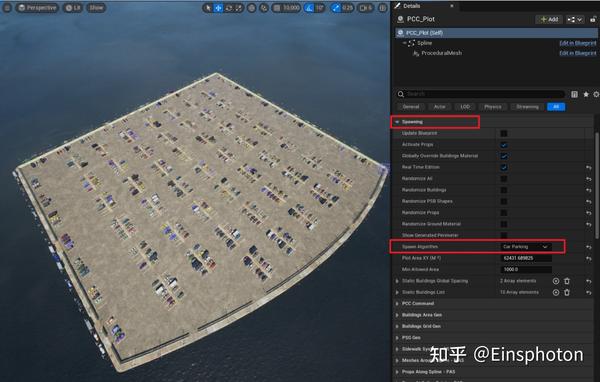Screen dimensions: 600x382
Task: Select the rotate gizmo tool
Action: click(x=228, y=8)
